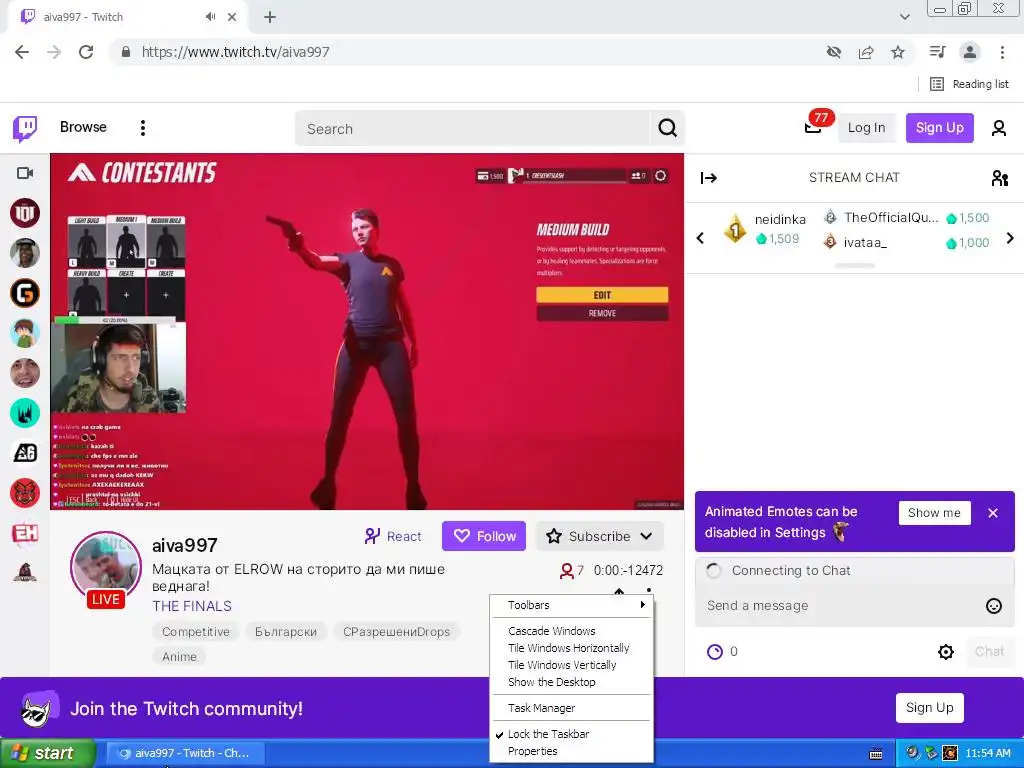Screen dimensions: 1024x768
Task: Select Cascade Windows from context menu
Action: tap(552, 631)
